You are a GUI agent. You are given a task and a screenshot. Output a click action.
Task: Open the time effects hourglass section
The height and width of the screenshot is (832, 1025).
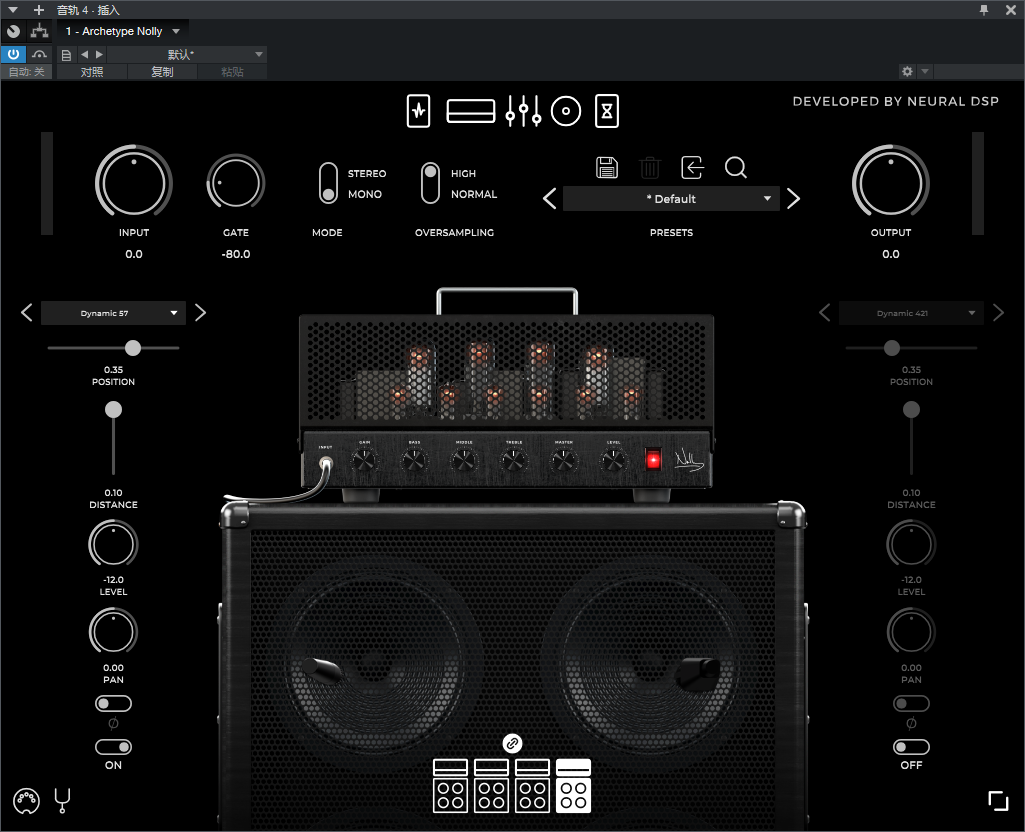click(x=607, y=111)
